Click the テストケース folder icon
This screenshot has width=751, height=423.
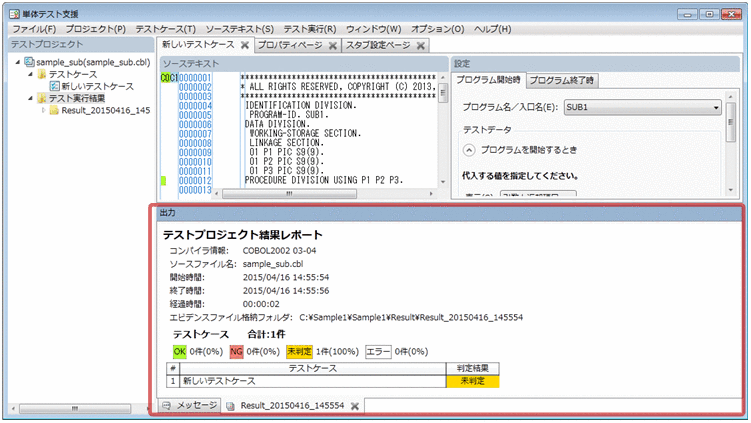[42, 74]
